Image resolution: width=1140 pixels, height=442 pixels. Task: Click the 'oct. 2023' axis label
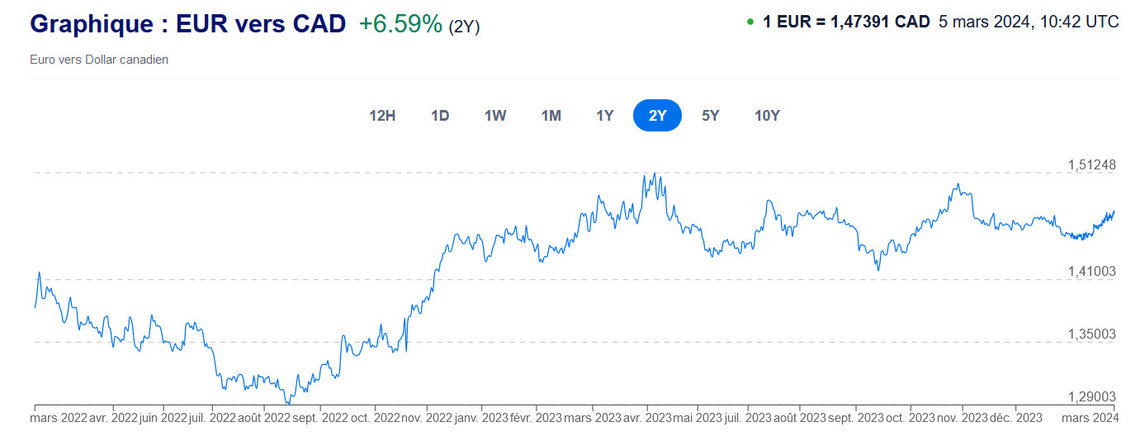[910, 418]
